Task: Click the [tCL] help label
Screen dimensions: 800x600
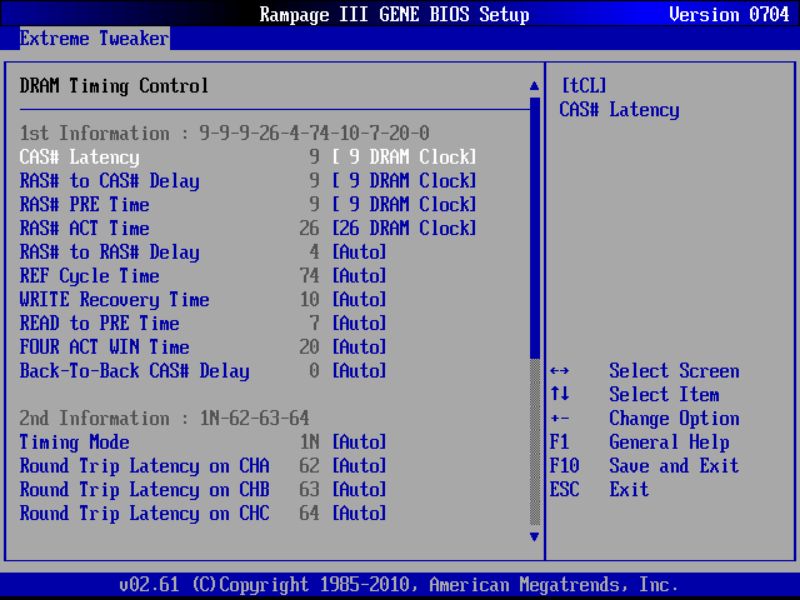Action: (x=584, y=86)
